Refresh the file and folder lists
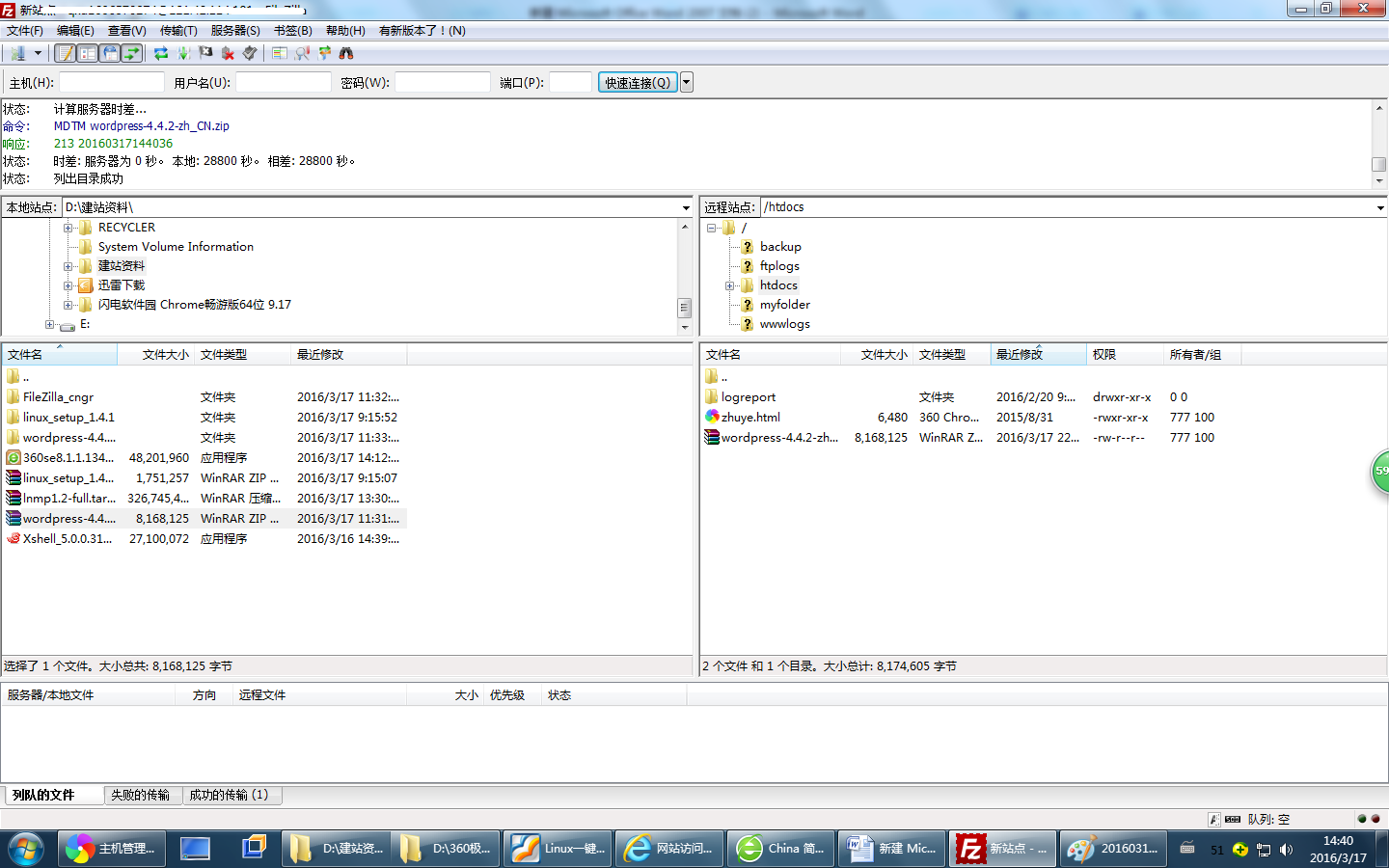The image size is (1389, 868). 161,53
